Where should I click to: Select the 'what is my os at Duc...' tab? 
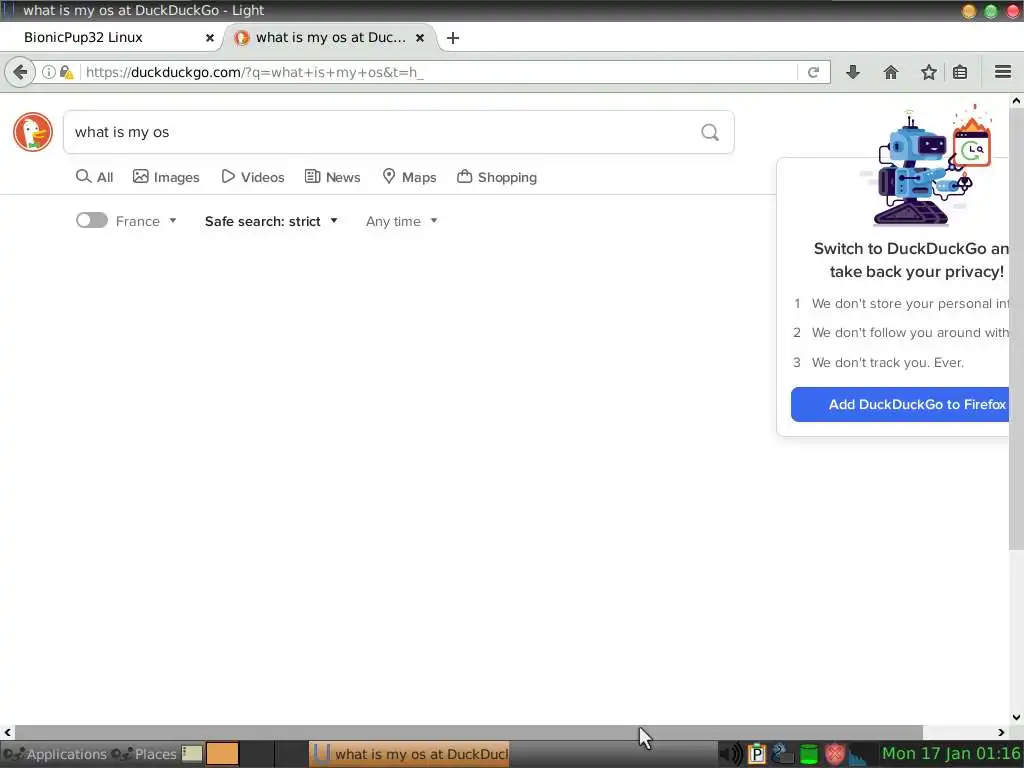pos(330,37)
